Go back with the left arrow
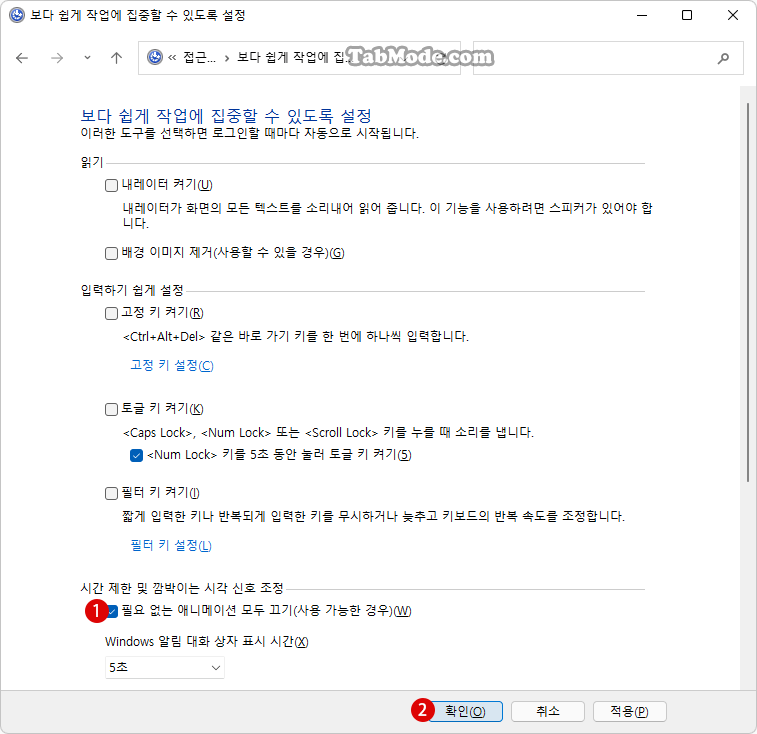The height and width of the screenshot is (734, 757). [x=22, y=58]
